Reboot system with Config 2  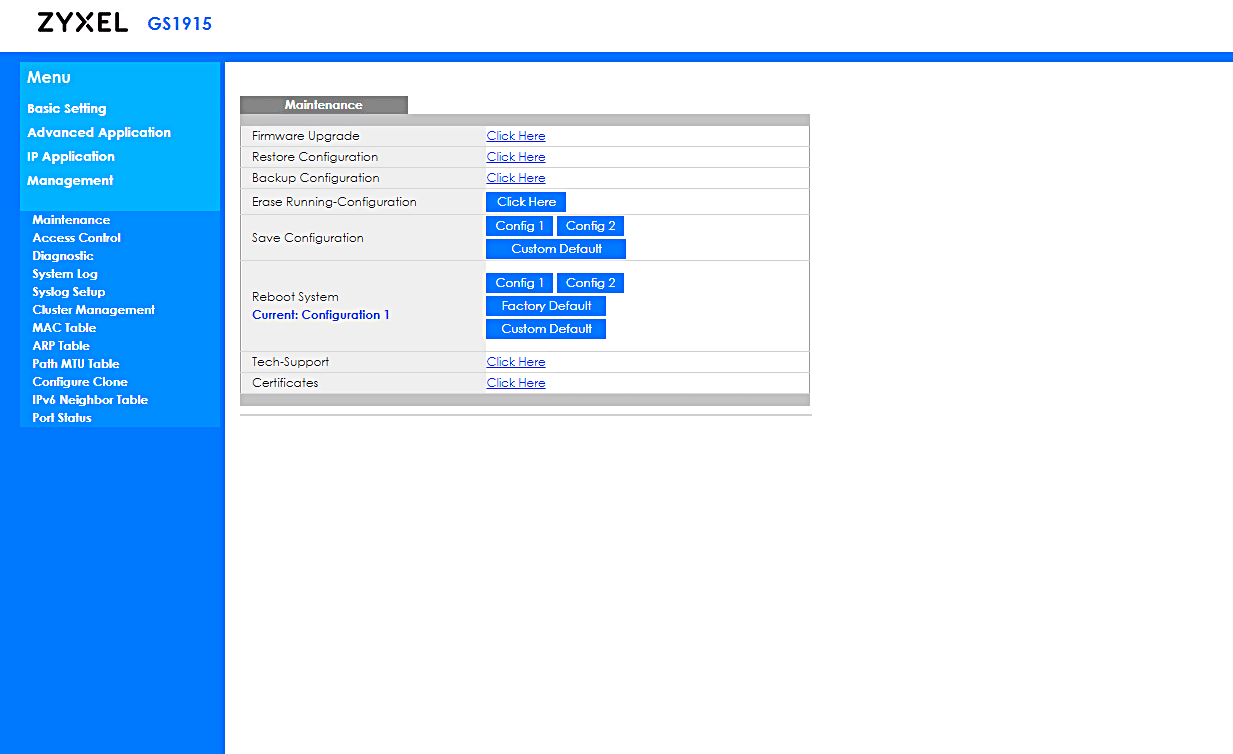coord(591,283)
